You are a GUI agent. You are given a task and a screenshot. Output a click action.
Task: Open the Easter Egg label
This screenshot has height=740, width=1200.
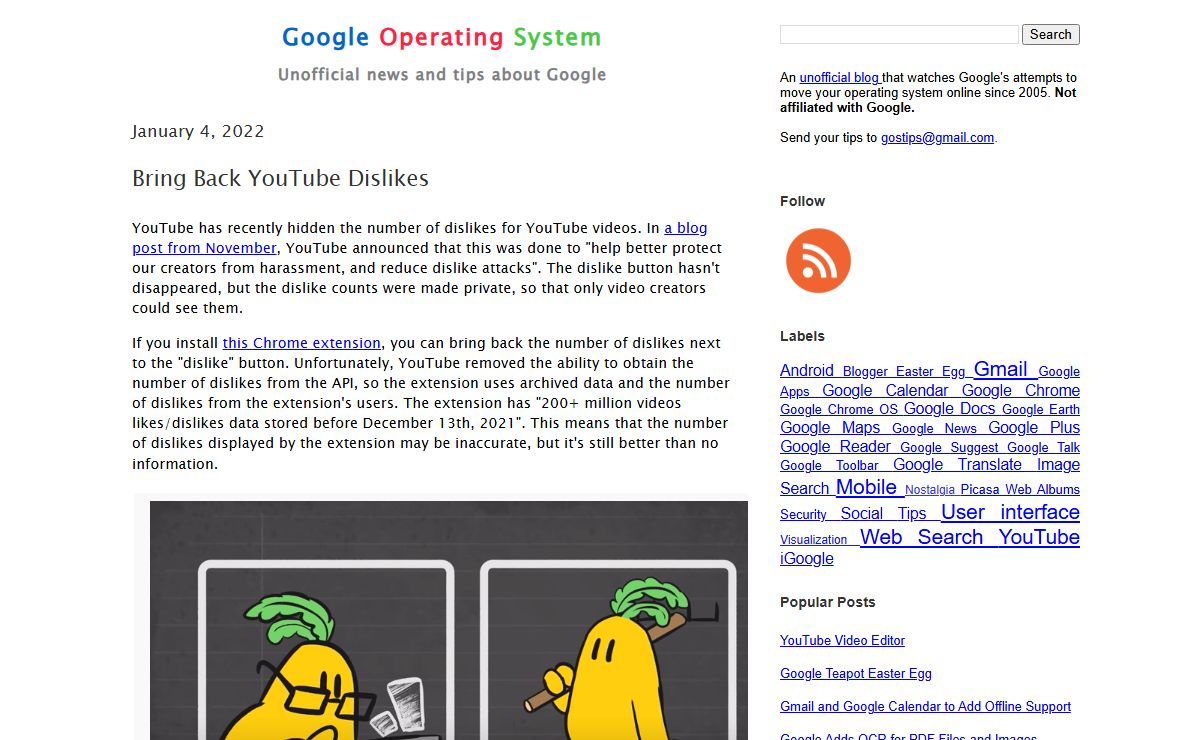click(930, 371)
